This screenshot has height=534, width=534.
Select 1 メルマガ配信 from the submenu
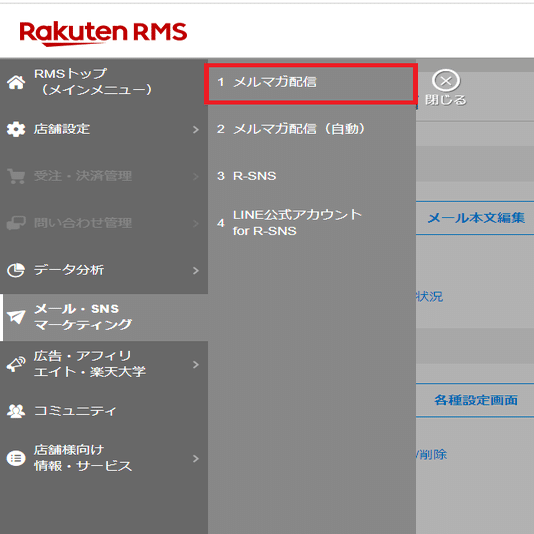click(311, 82)
